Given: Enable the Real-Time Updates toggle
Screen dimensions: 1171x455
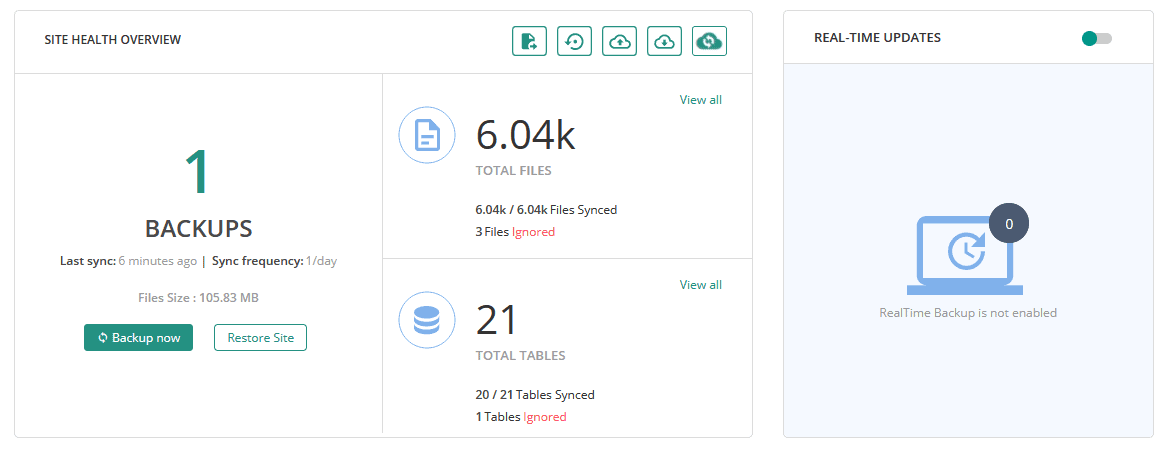Looking at the screenshot, I should coord(1096,38).
